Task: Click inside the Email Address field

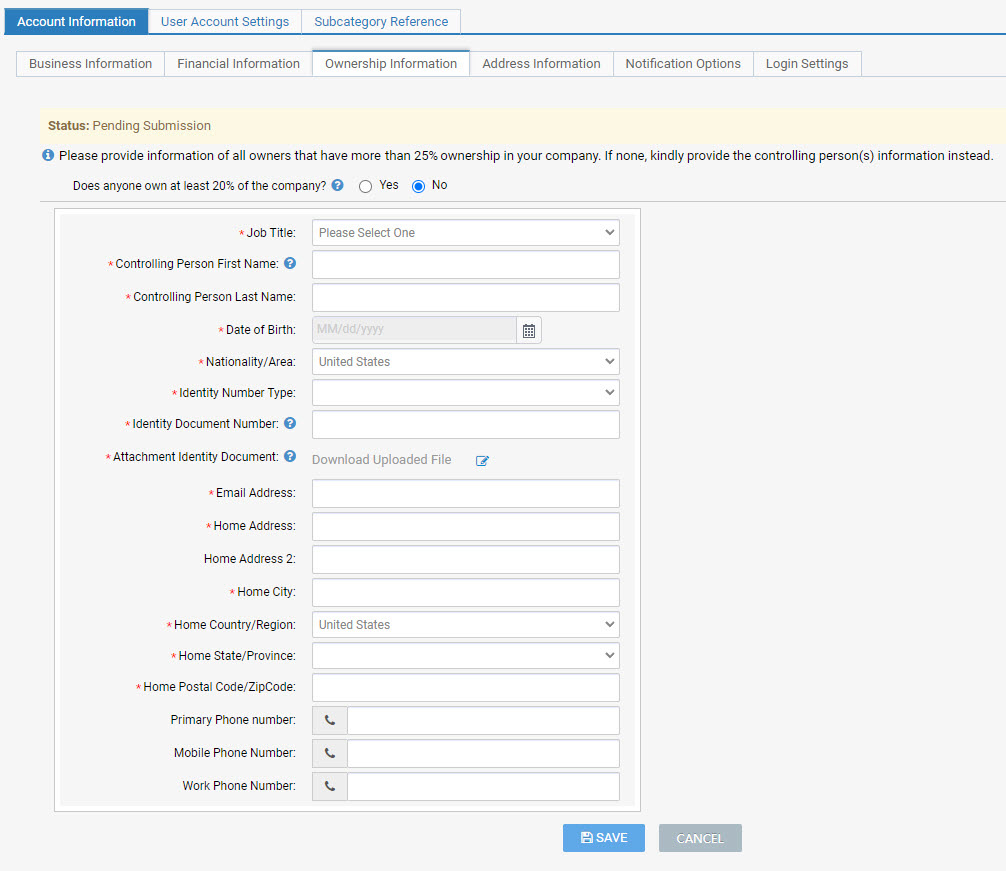Action: (465, 493)
